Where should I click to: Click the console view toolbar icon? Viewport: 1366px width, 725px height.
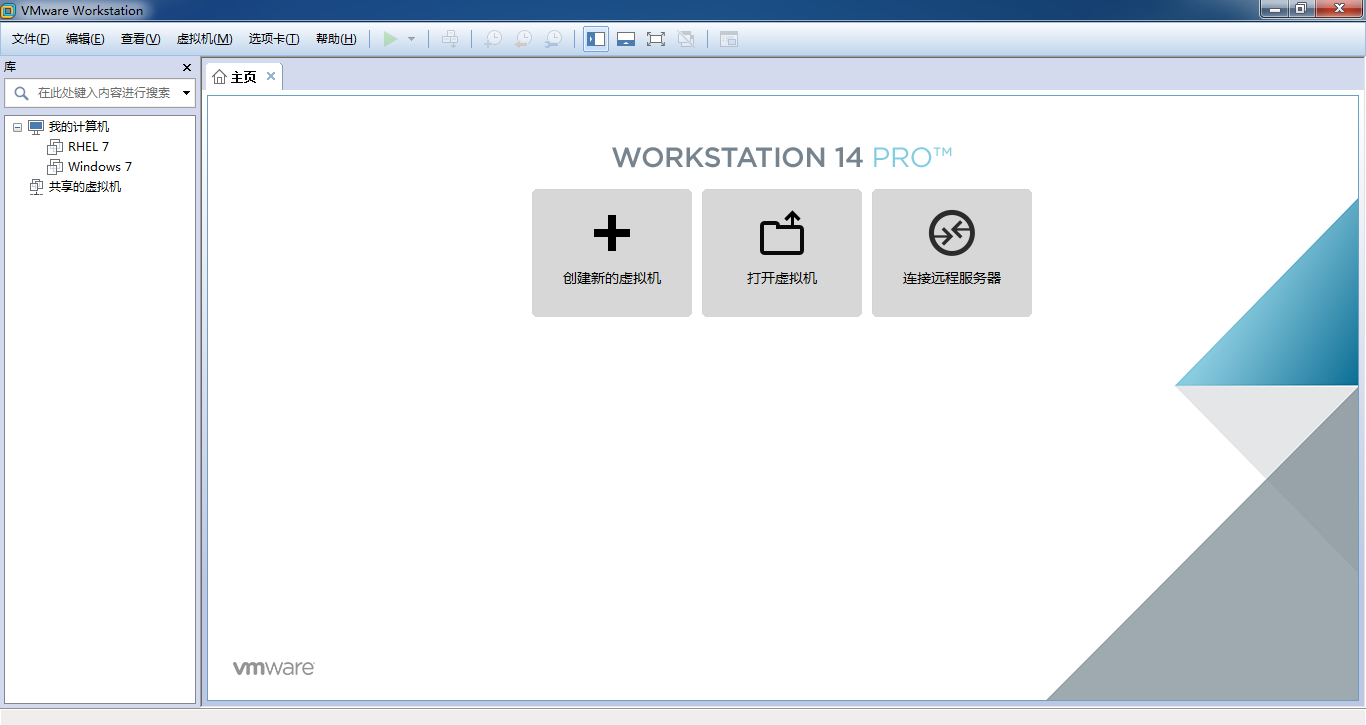click(729, 39)
